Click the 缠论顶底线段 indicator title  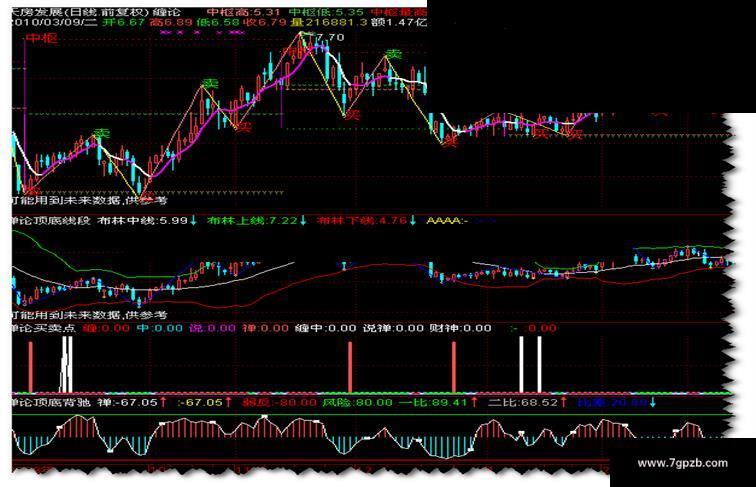[x=51, y=221]
